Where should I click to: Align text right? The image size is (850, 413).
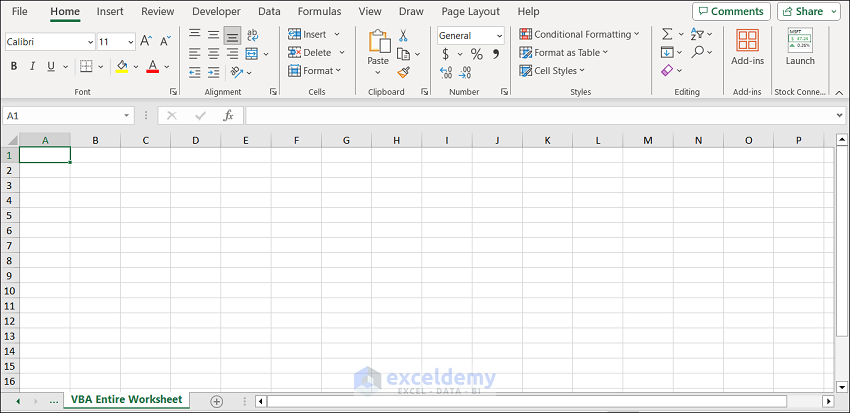click(233, 54)
